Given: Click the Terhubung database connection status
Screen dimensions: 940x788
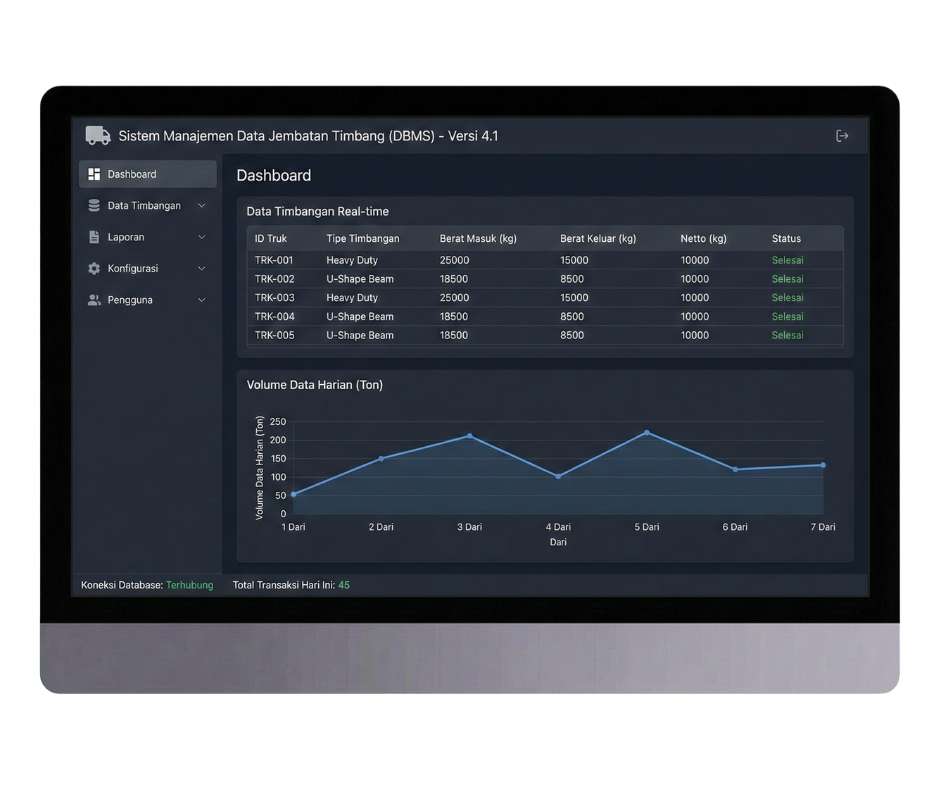Looking at the screenshot, I should tap(189, 585).
